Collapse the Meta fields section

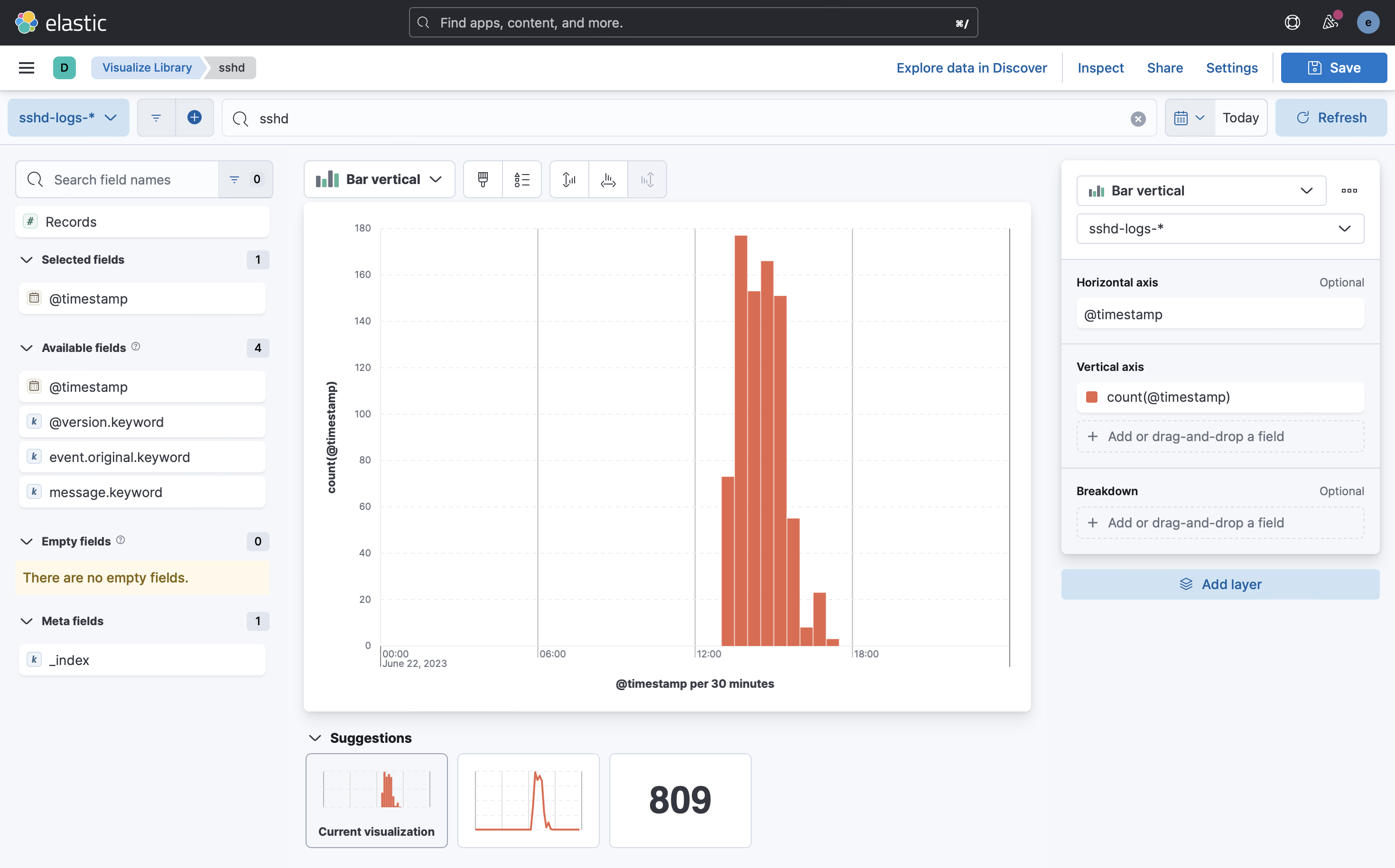(x=27, y=621)
